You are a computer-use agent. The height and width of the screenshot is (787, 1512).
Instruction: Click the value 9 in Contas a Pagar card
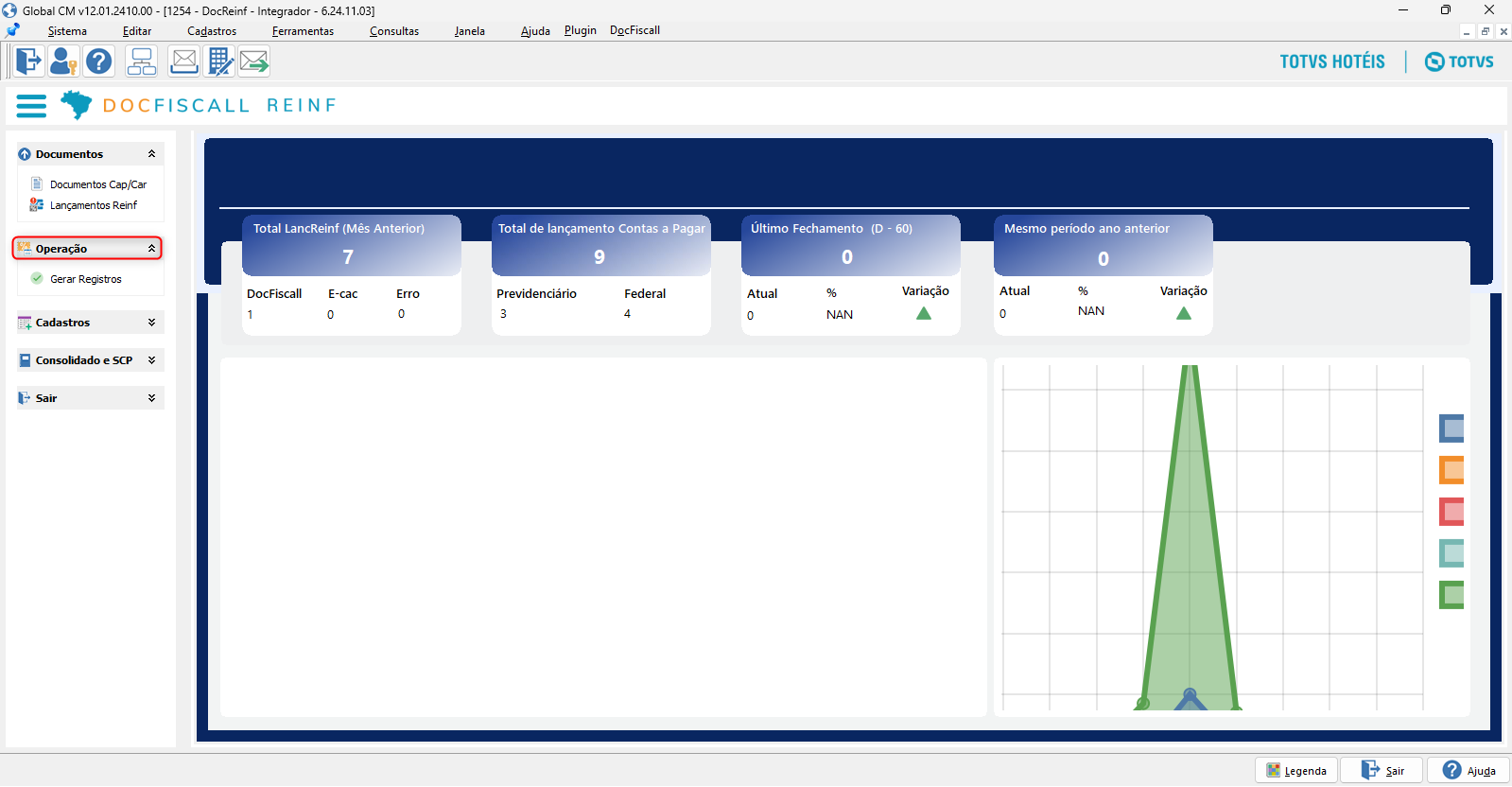[x=600, y=257]
